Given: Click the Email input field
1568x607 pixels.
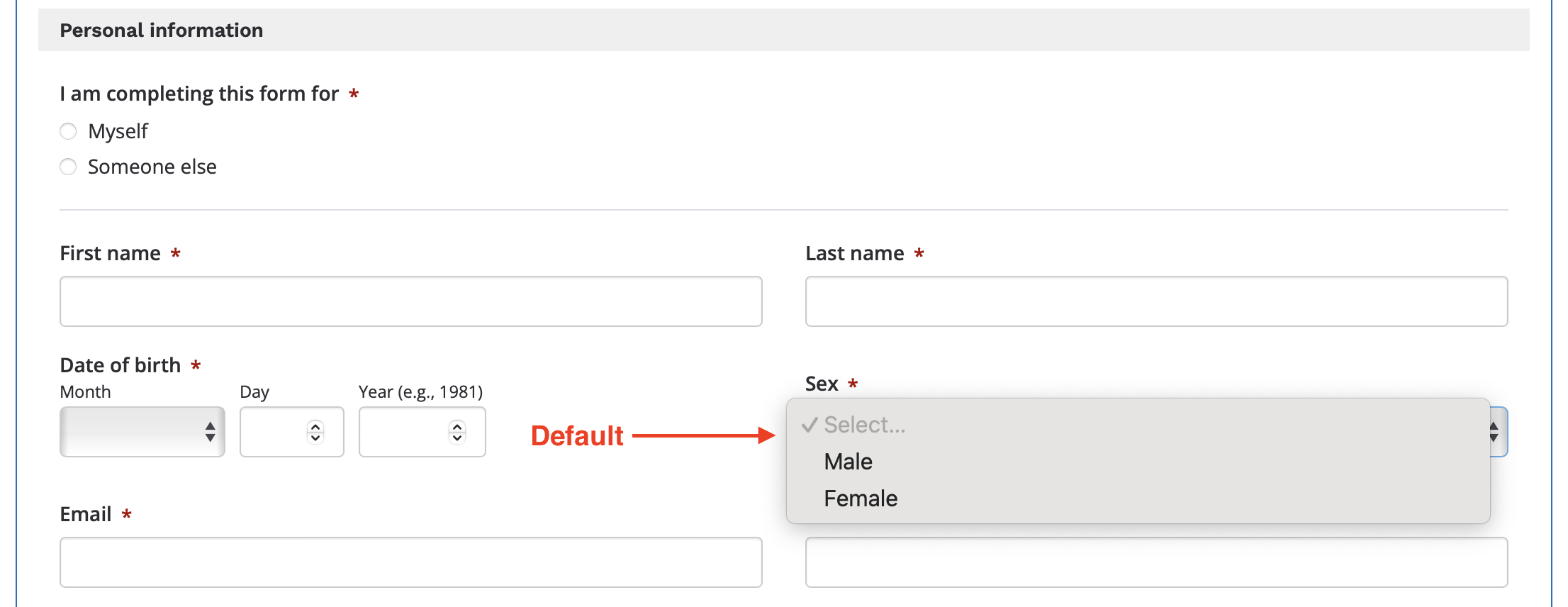Looking at the screenshot, I should (x=410, y=562).
